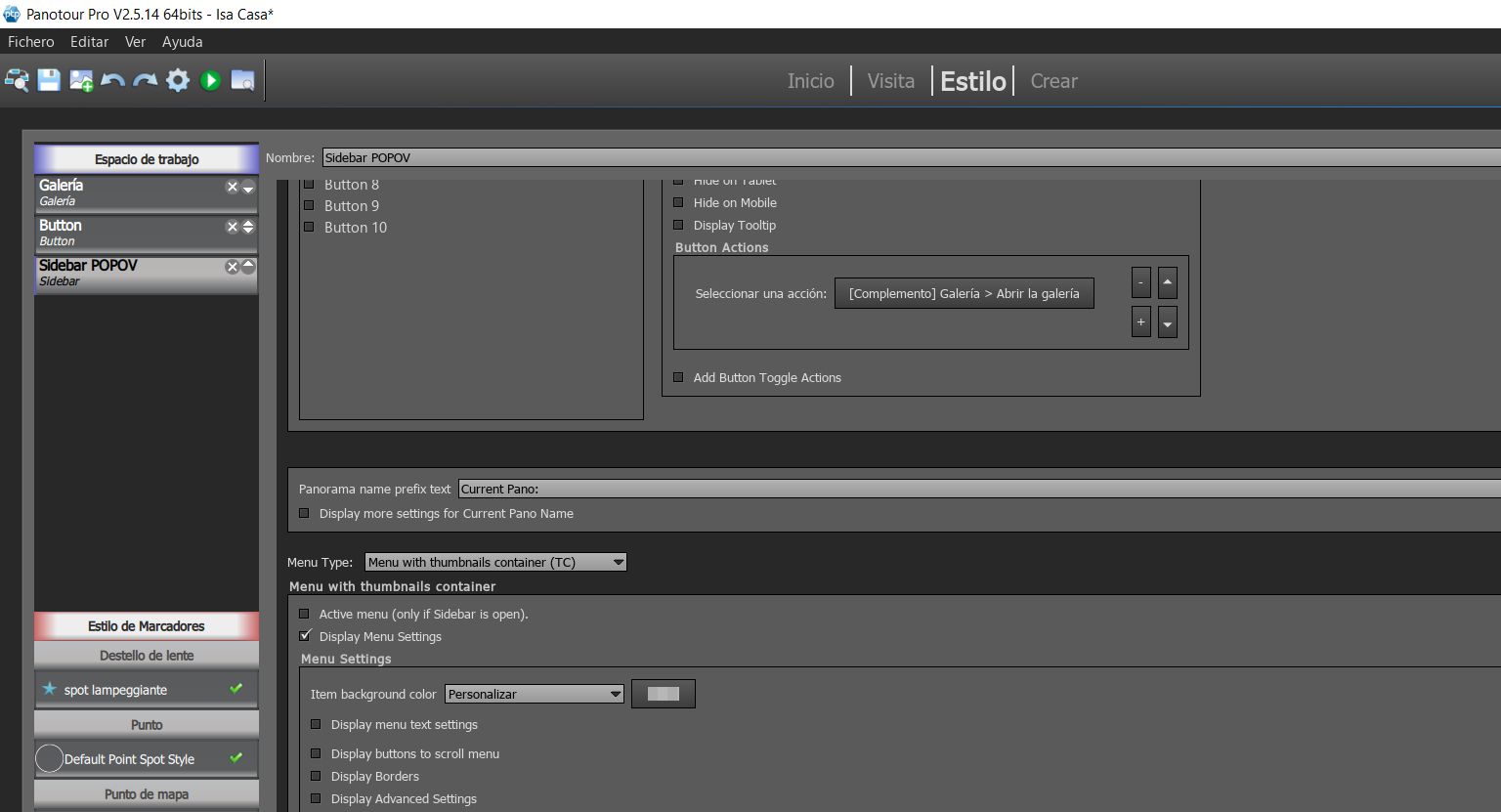The image size is (1501, 812).
Task: Switch to the Visita tab
Action: pyautogui.click(x=890, y=81)
